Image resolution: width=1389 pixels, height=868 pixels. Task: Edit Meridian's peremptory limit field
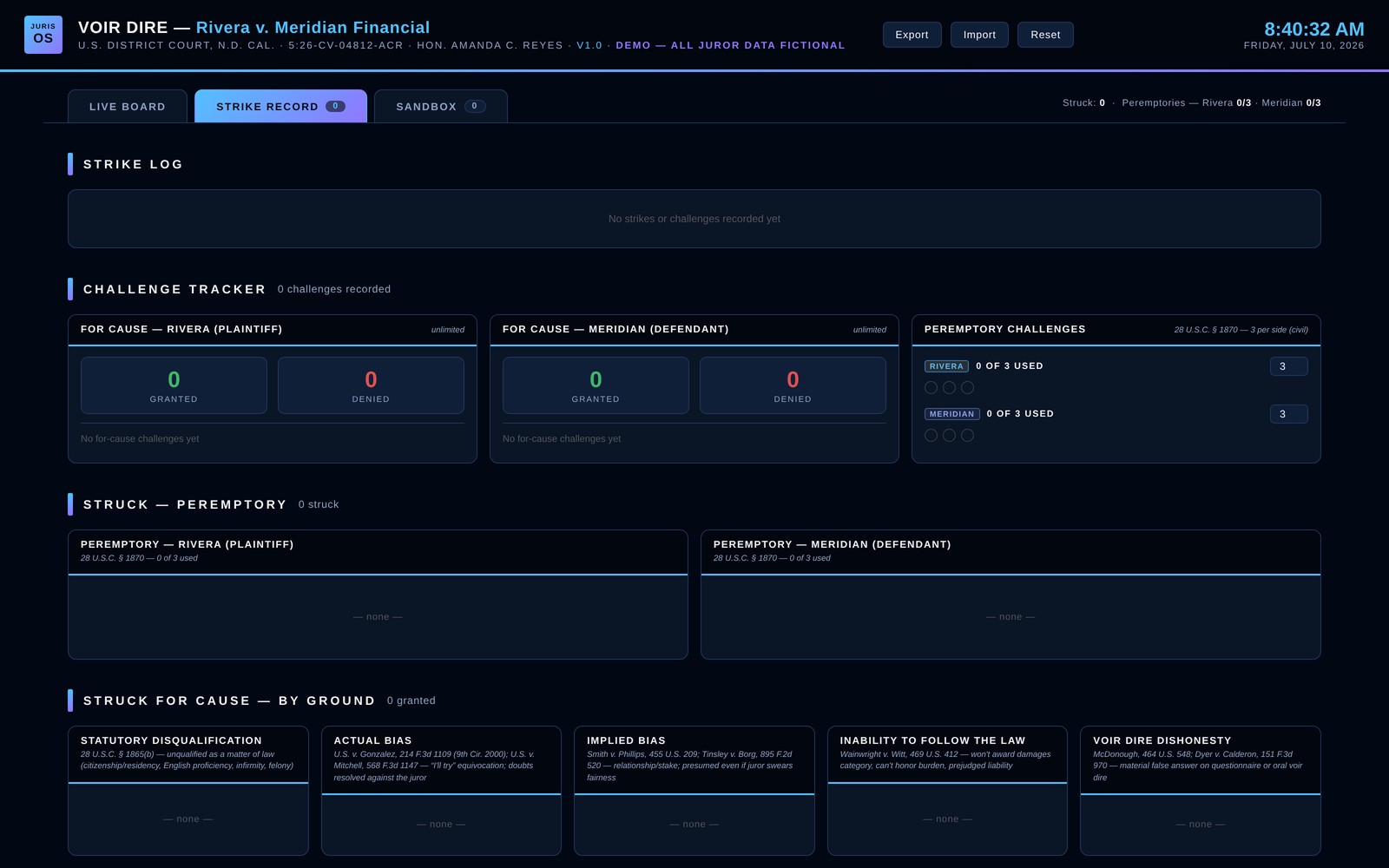(1288, 414)
